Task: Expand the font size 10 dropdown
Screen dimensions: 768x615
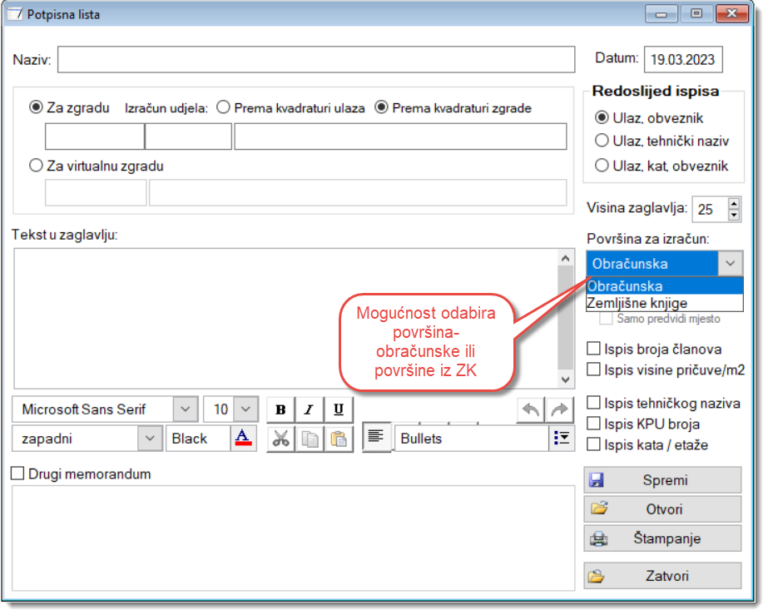Action: tap(246, 409)
